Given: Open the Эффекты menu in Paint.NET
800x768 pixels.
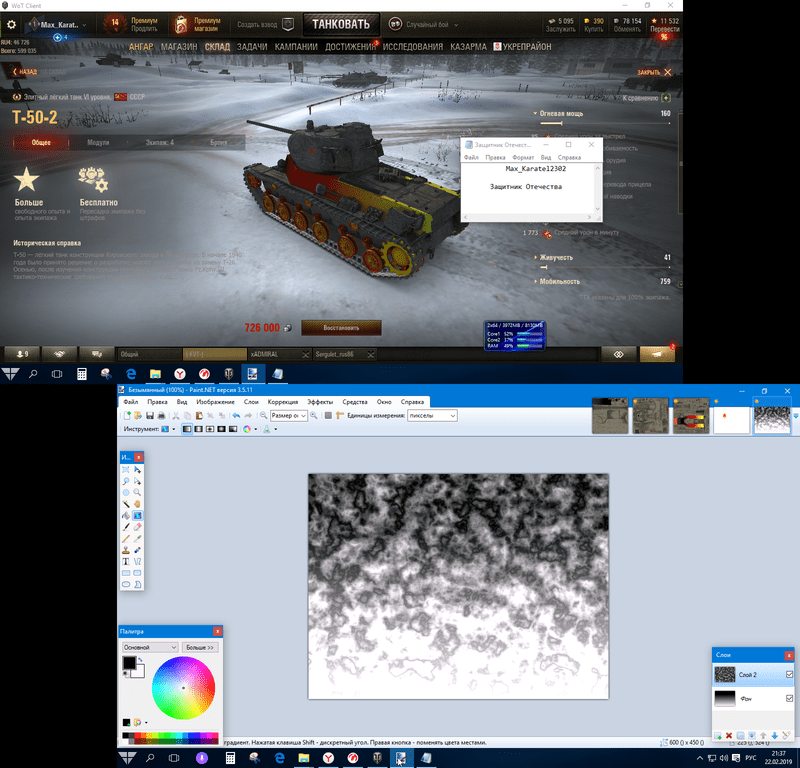Looking at the screenshot, I should pyautogui.click(x=320, y=402).
